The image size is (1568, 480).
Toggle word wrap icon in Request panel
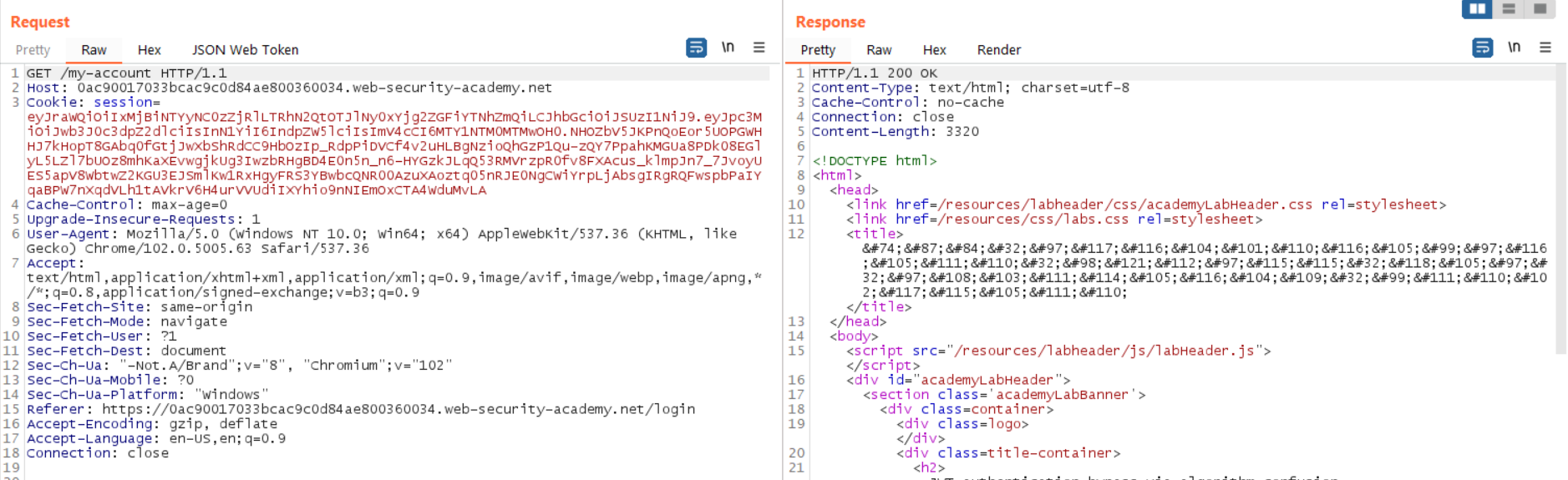(696, 48)
